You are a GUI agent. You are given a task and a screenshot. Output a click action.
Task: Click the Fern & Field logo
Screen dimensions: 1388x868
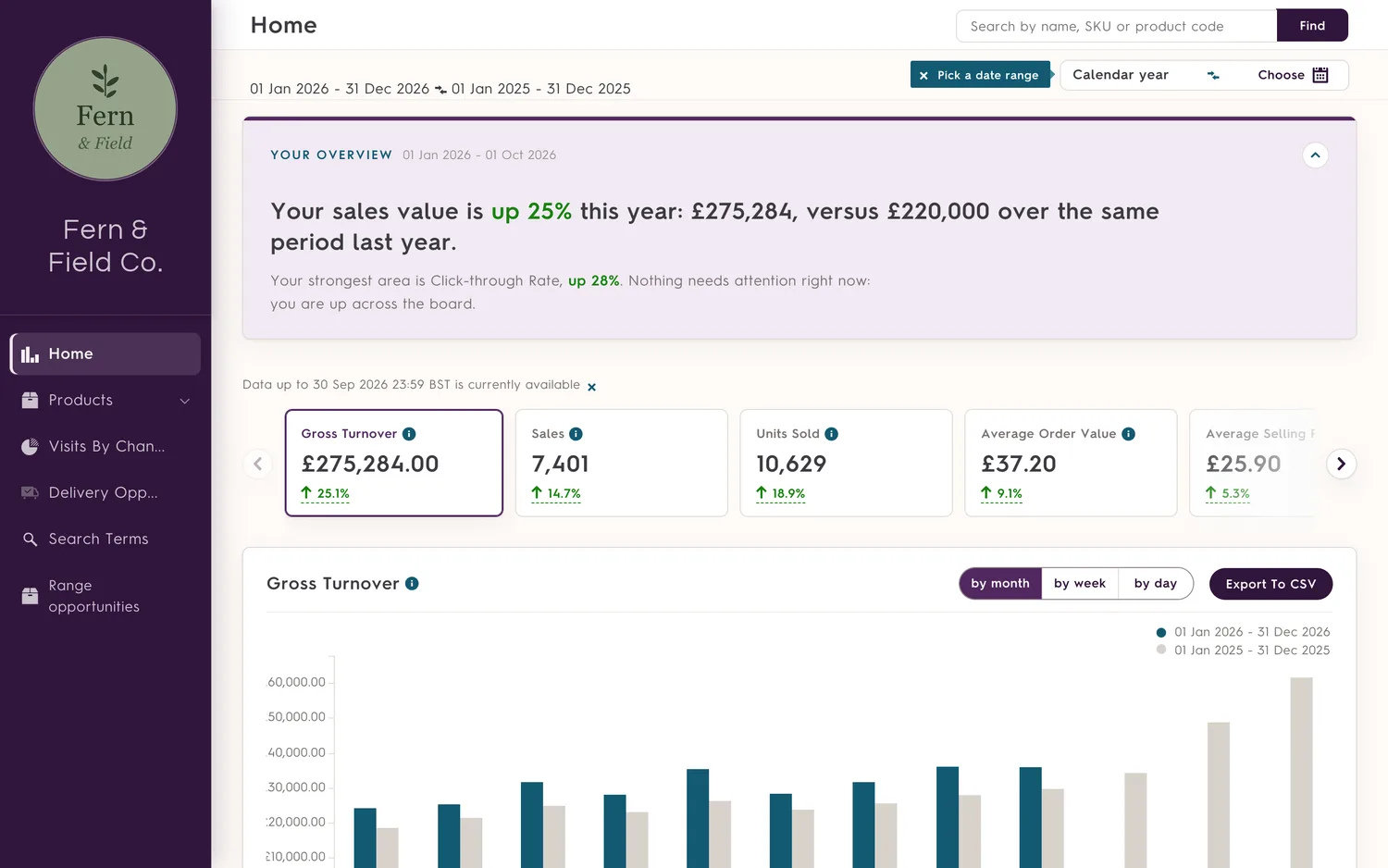105,108
